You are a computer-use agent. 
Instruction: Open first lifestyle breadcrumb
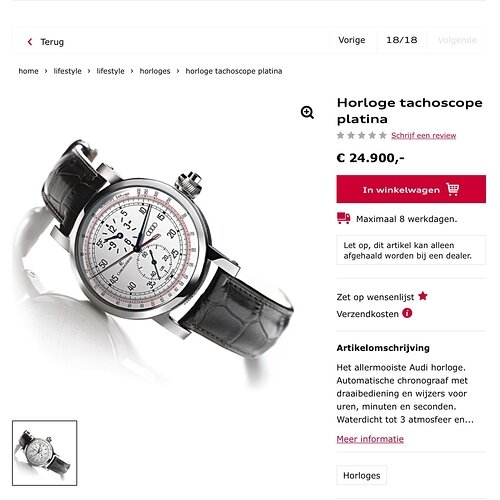[x=67, y=71]
